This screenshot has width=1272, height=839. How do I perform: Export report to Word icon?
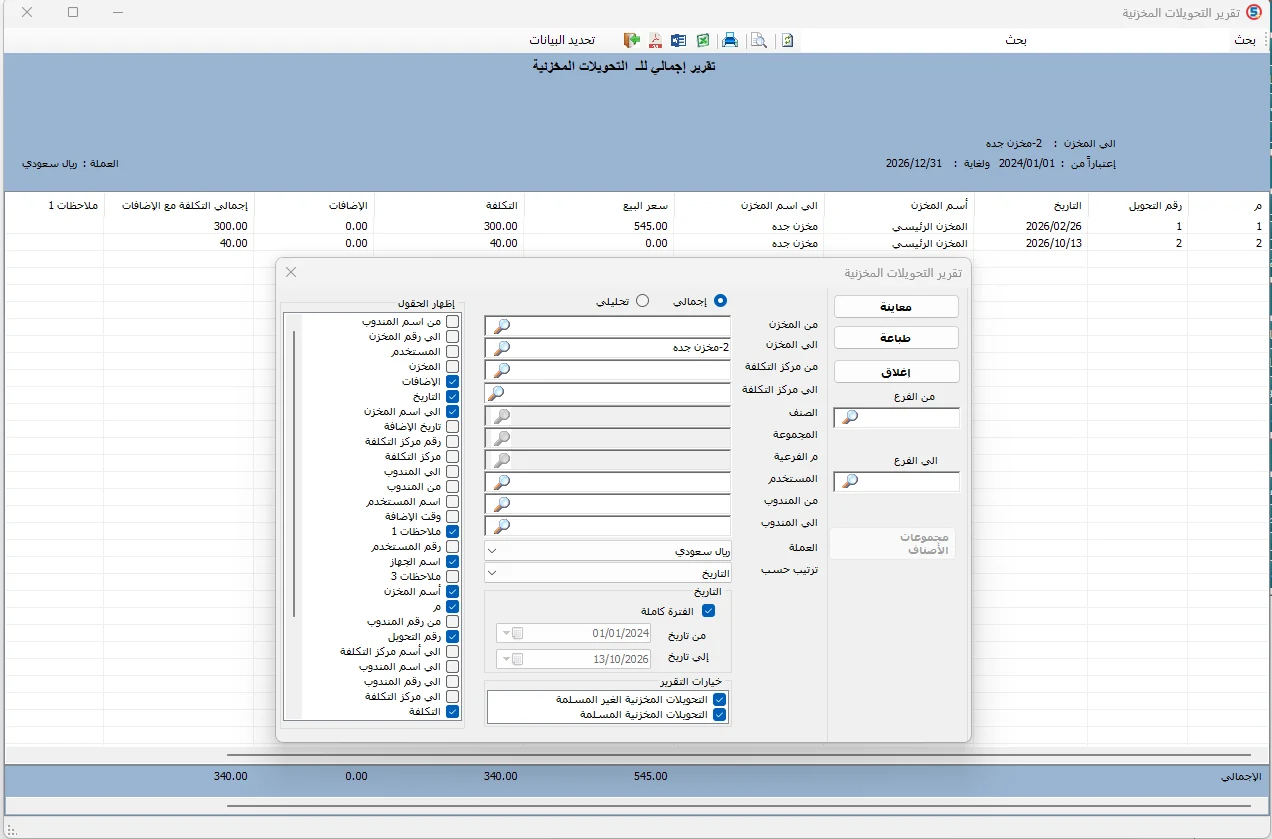[x=679, y=40]
